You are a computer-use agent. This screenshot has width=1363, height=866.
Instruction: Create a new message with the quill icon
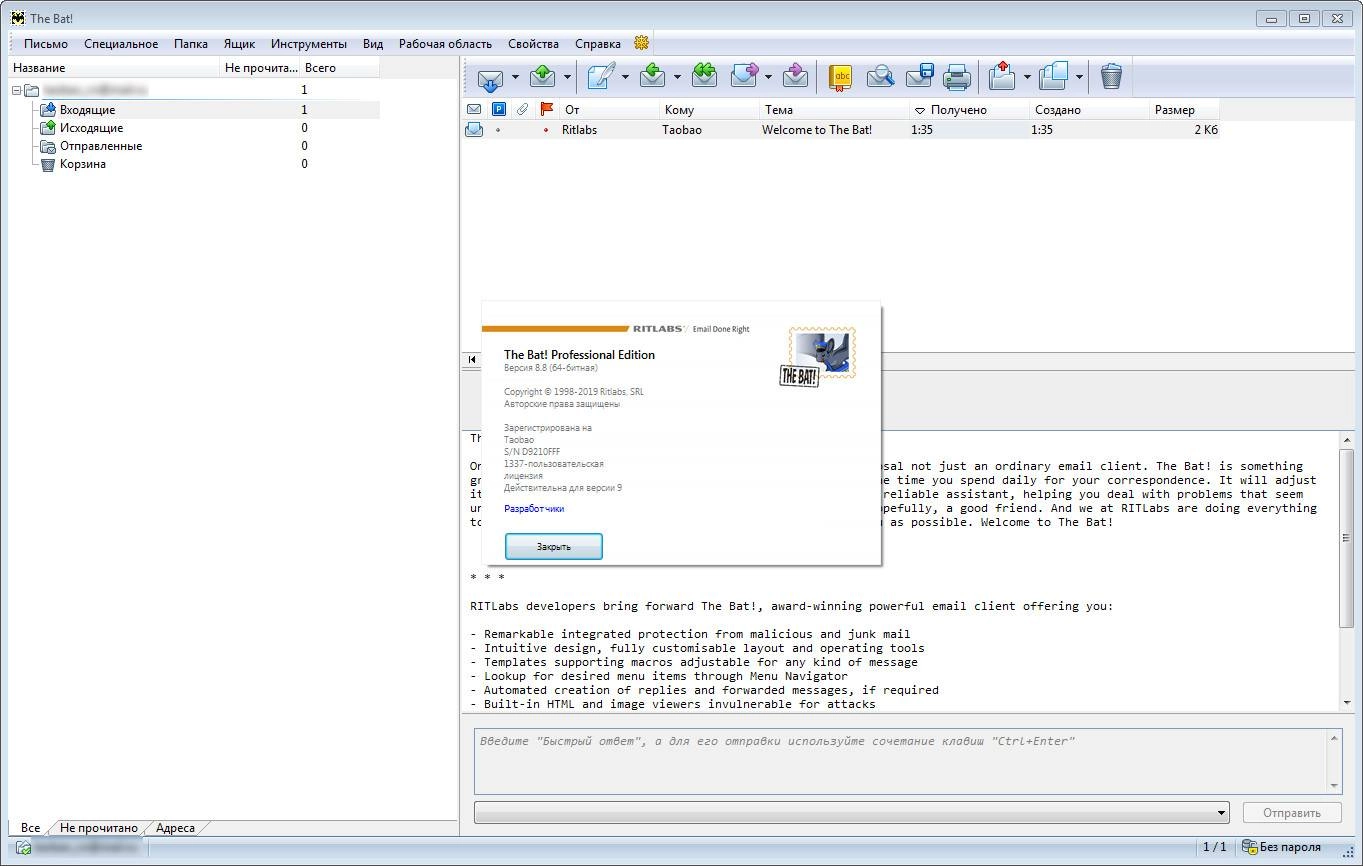coord(601,77)
